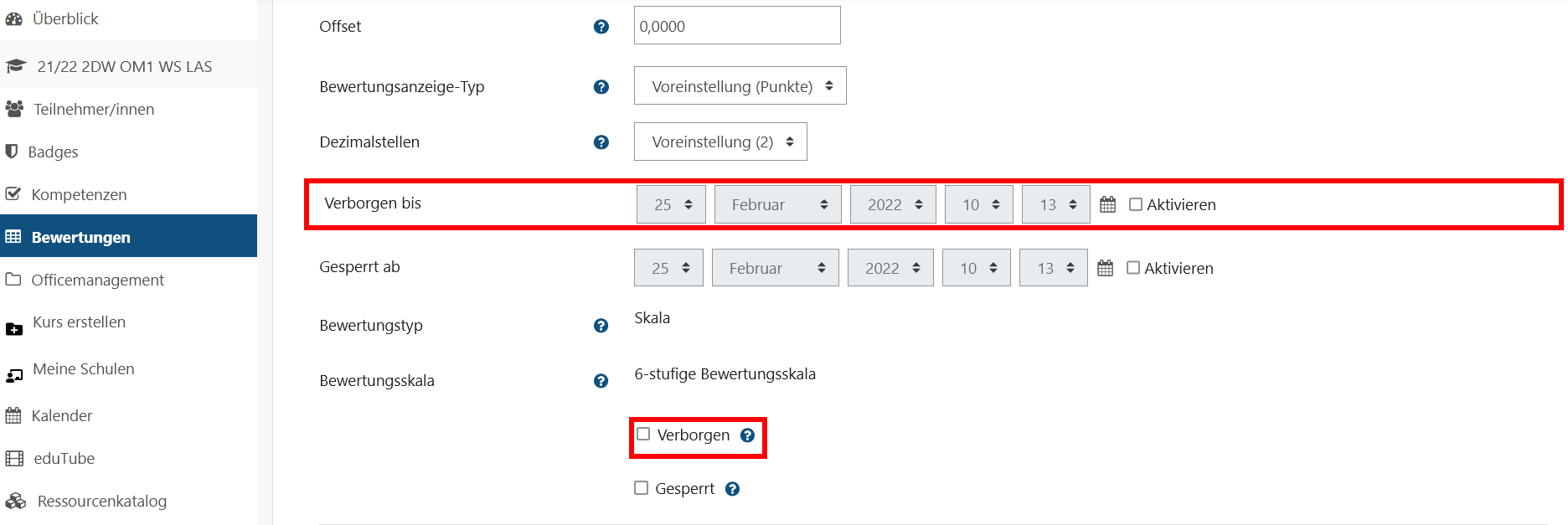Viewport: 1568px width, 525px height.
Task: Open the Bewertungsanzeige-Typ dropdown
Action: coord(740,86)
